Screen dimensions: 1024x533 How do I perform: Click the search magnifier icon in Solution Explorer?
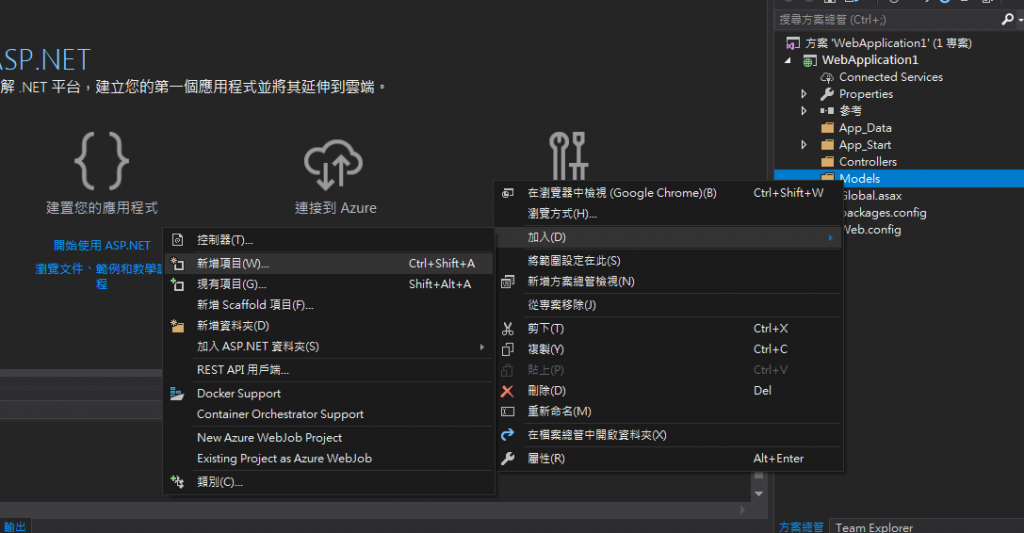(1008, 20)
